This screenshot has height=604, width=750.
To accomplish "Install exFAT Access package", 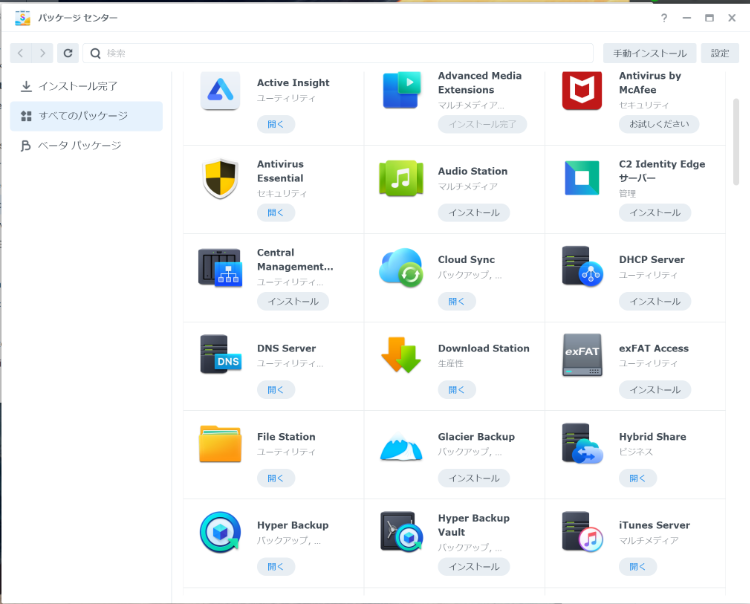I will coord(655,390).
